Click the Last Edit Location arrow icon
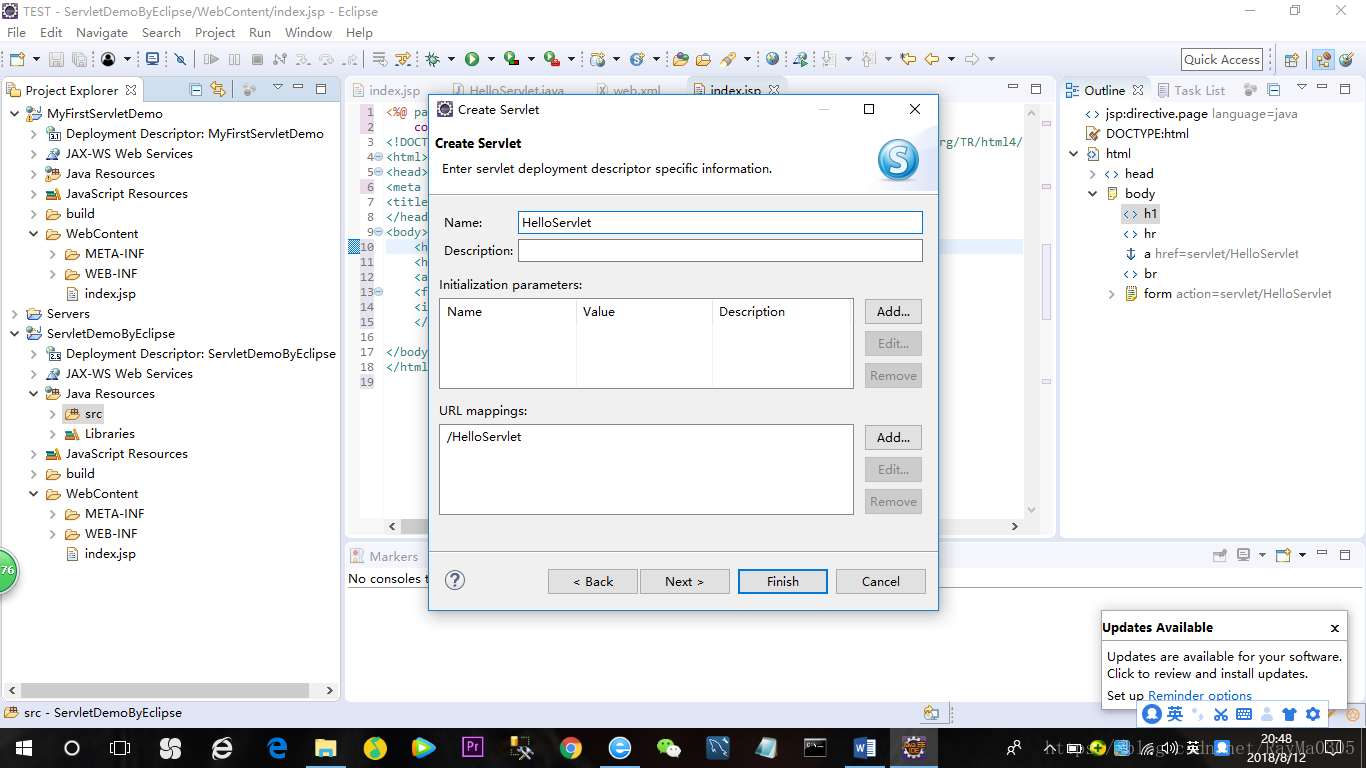This screenshot has height=768, width=1366. pyautogui.click(x=908, y=59)
